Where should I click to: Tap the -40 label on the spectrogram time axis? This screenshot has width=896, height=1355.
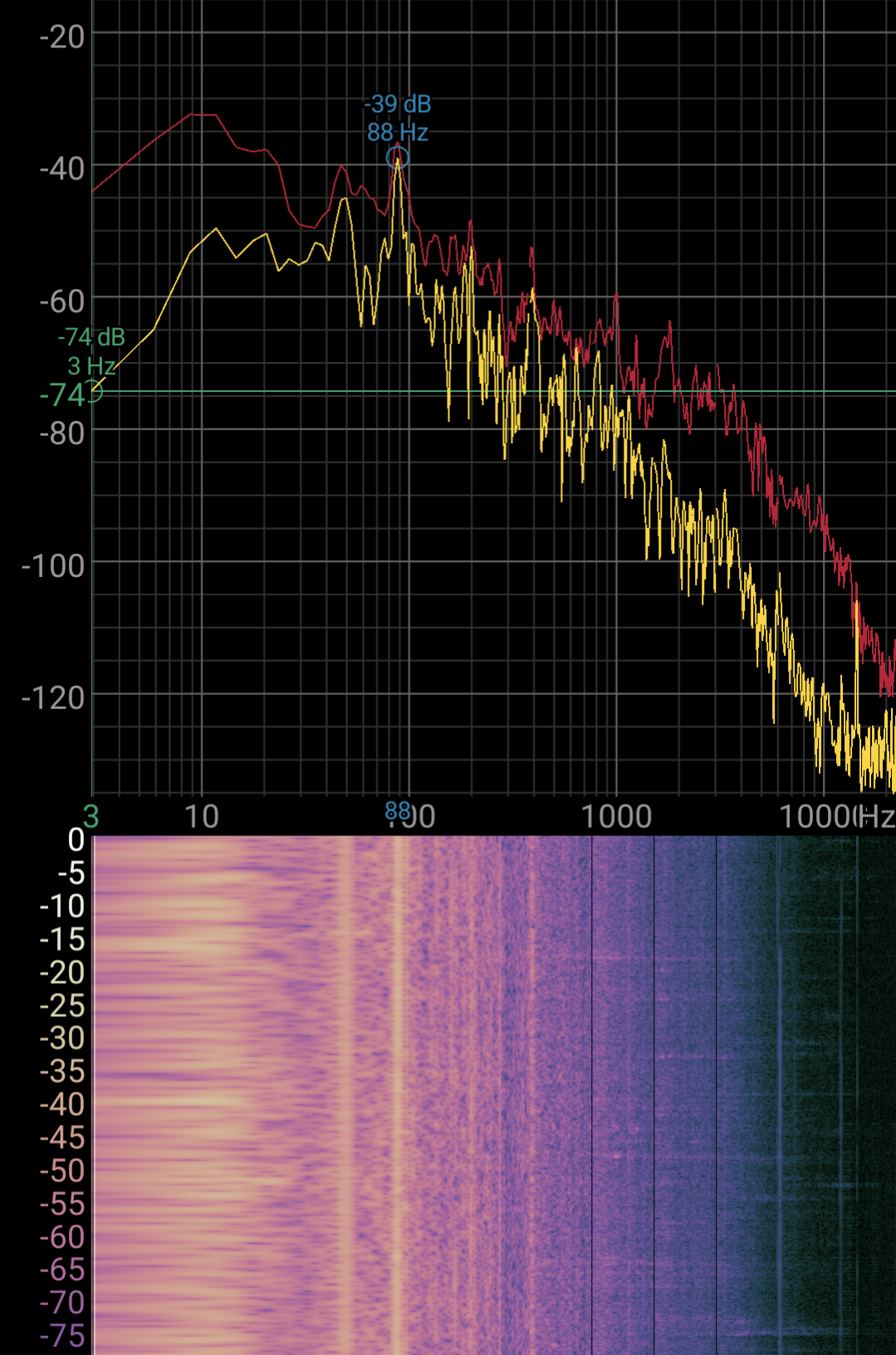(x=61, y=1104)
